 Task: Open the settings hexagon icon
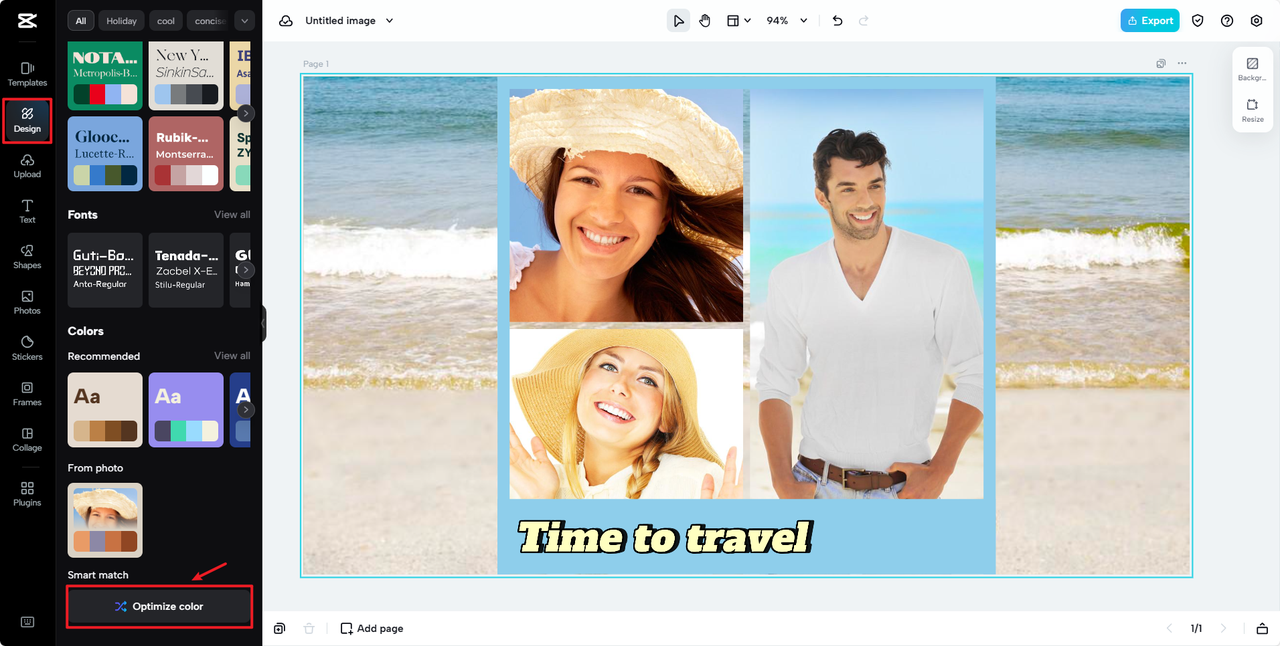coord(1257,20)
